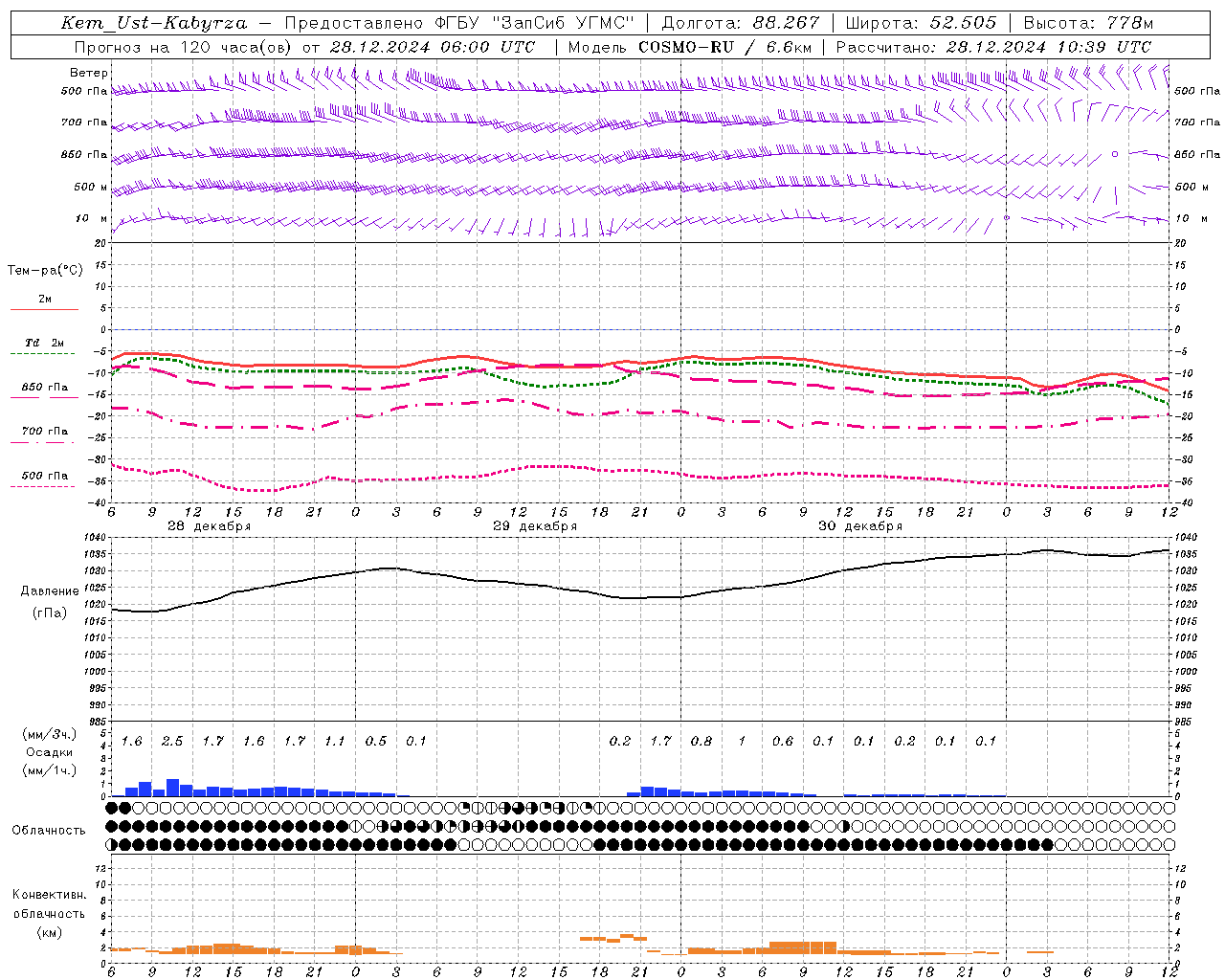
Task: Click the Широта: 52.505 latitude value
Action: [921, 23]
